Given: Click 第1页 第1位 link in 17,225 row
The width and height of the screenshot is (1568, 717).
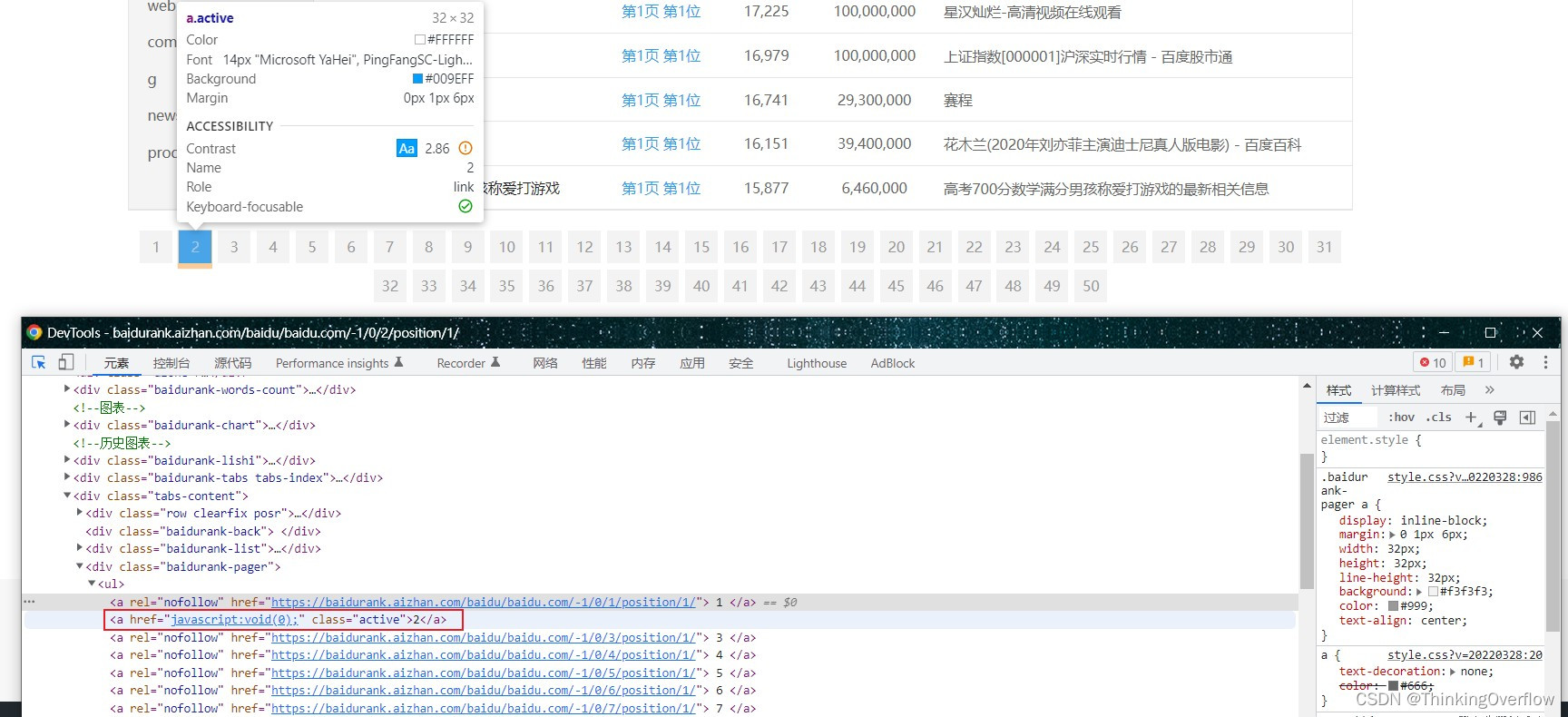Looking at the screenshot, I should pyautogui.click(x=661, y=12).
